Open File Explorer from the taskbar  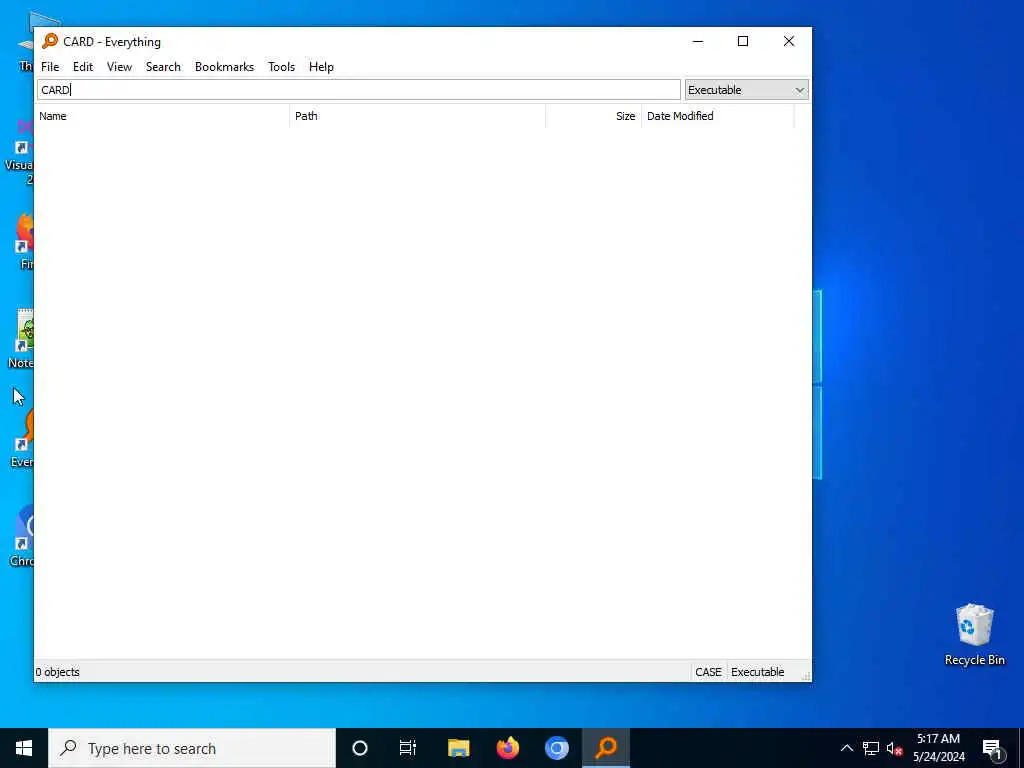(x=458, y=748)
